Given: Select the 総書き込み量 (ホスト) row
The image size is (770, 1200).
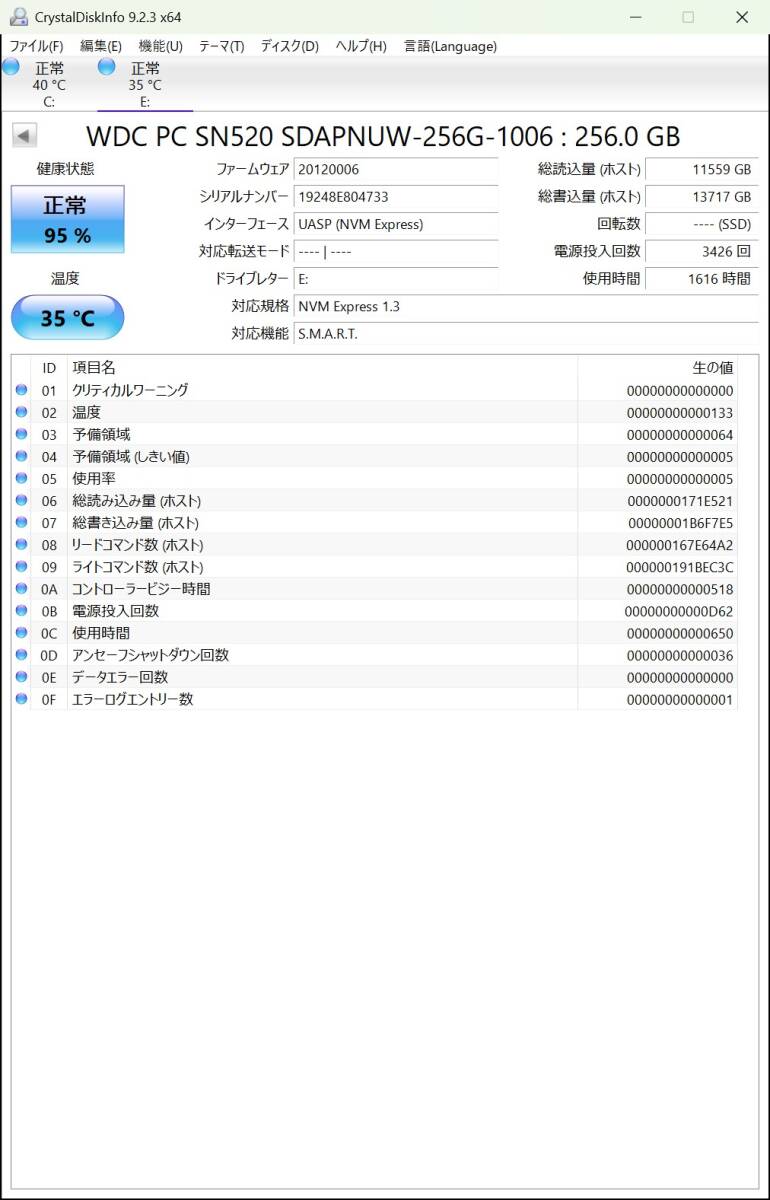Looking at the screenshot, I should [375, 522].
